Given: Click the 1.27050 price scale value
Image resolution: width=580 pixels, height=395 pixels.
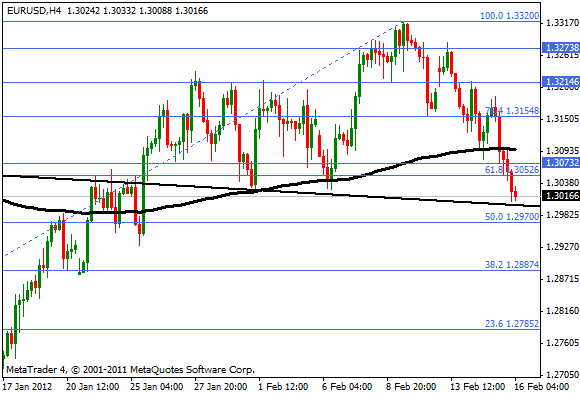Looking at the screenshot, I should [x=562, y=375].
